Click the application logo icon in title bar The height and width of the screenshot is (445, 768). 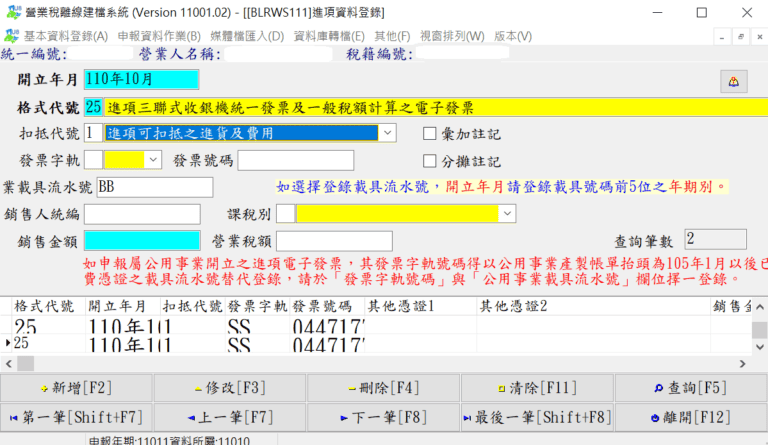pyautogui.click(x=14, y=12)
